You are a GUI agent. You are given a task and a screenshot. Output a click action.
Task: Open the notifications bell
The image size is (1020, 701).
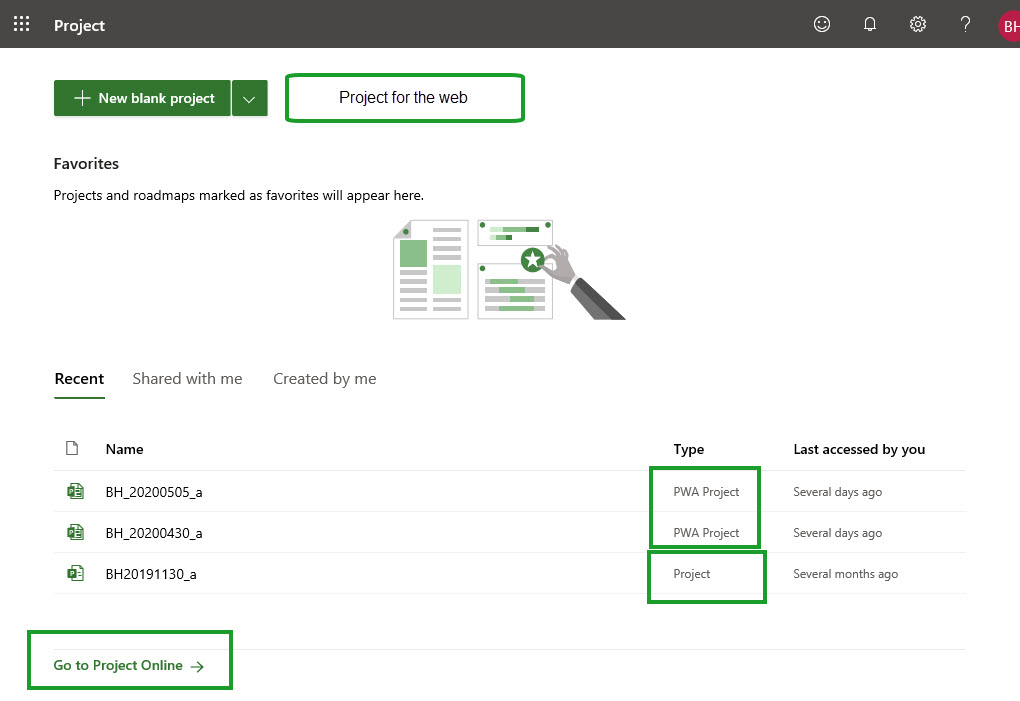click(x=870, y=24)
